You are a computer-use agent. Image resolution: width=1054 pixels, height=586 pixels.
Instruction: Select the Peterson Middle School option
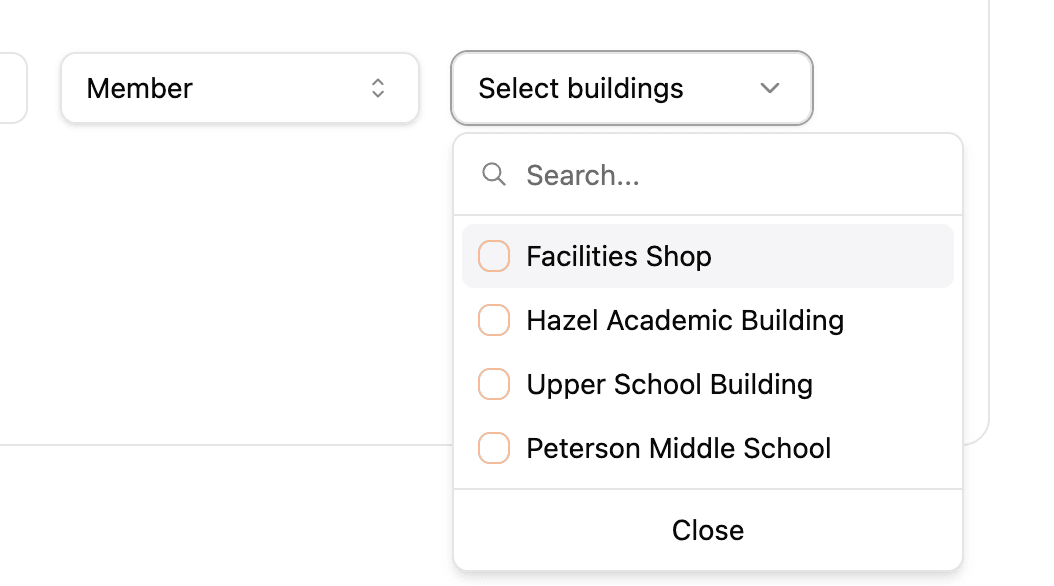point(678,448)
